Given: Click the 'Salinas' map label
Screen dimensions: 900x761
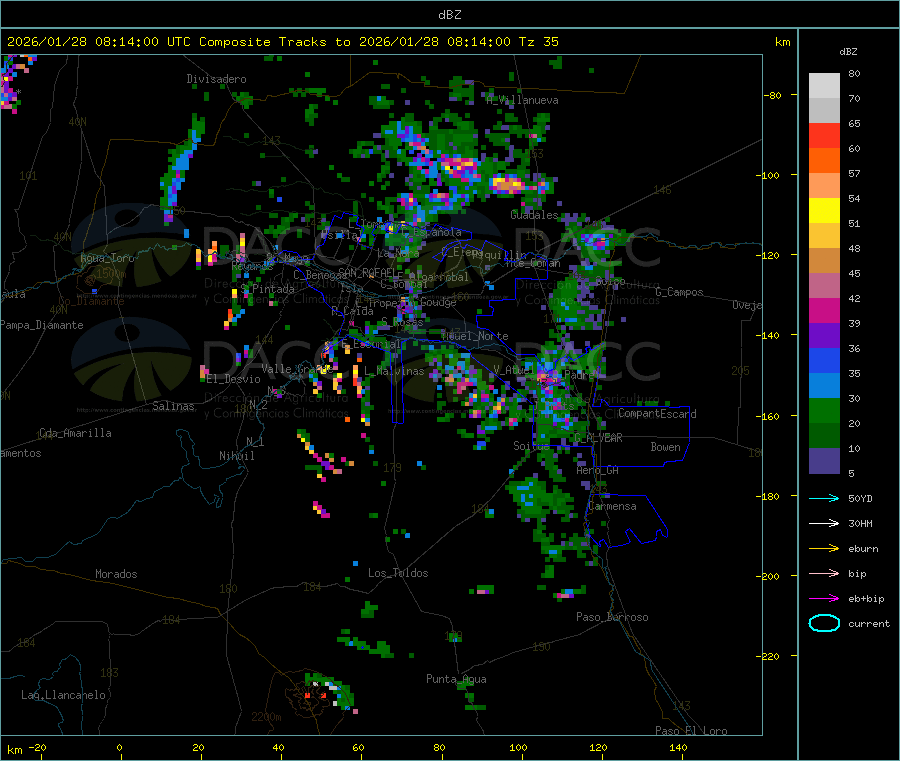Looking at the screenshot, I should click(173, 406).
